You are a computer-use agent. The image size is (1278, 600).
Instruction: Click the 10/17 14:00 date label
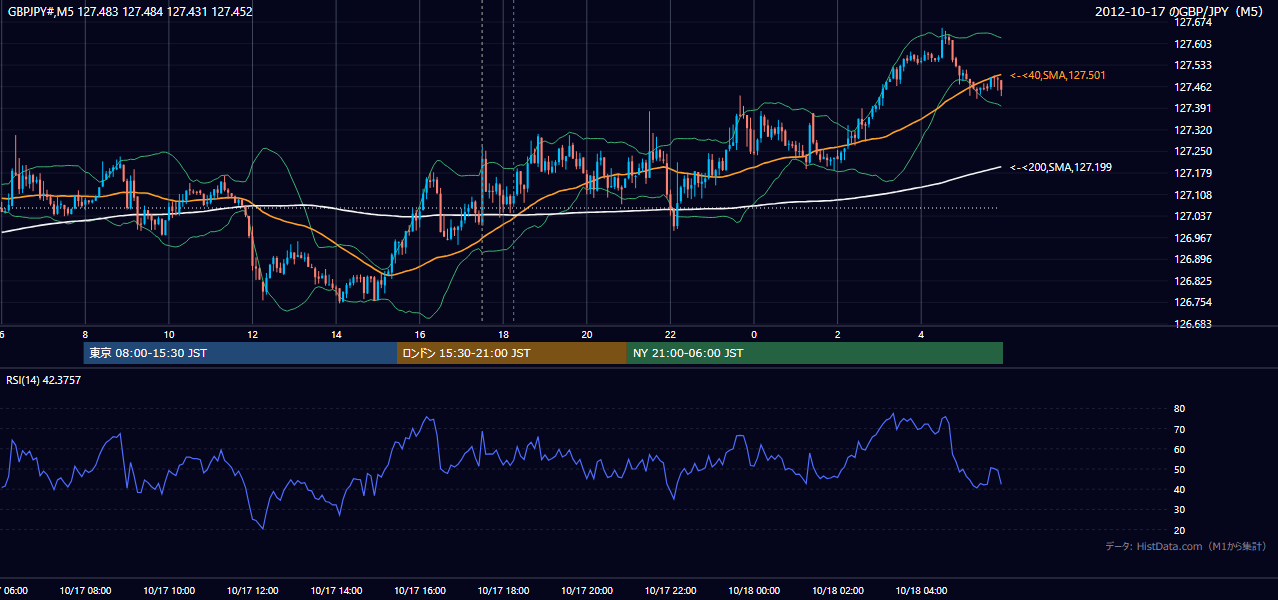[x=336, y=592]
